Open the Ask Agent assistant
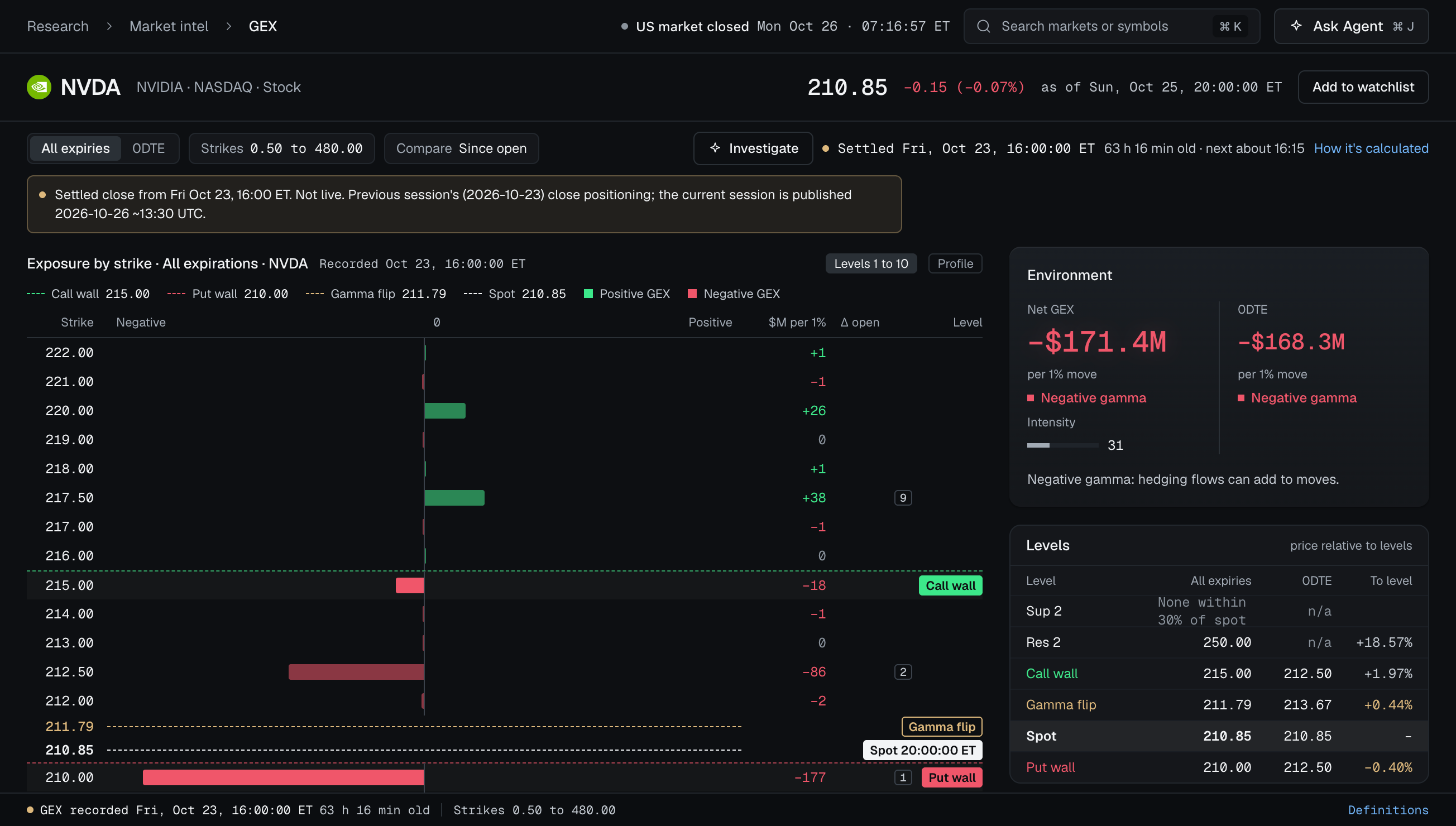1456x826 pixels. (1351, 26)
